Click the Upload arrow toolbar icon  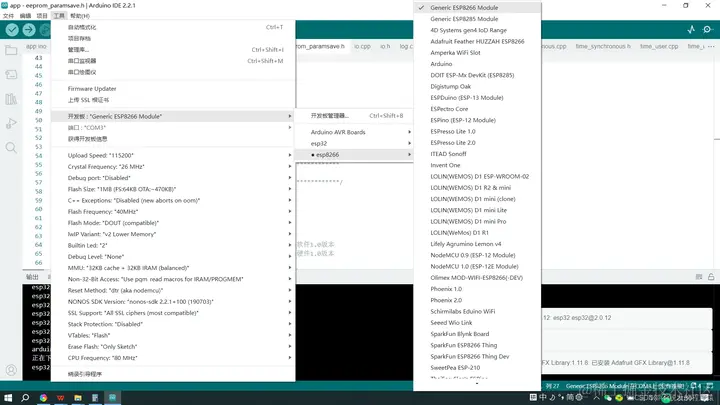pos(29,30)
